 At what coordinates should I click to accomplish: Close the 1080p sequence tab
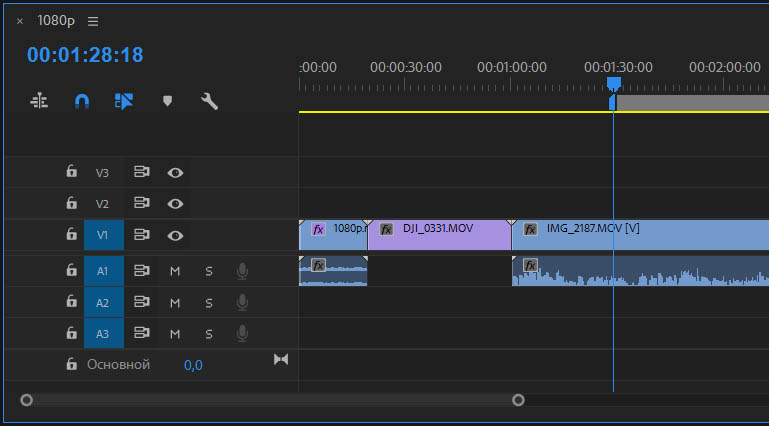[x=20, y=21]
